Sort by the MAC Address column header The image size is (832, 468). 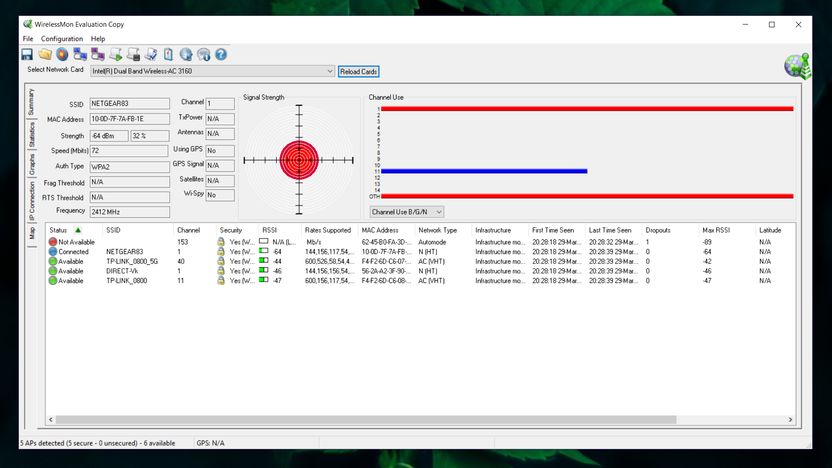(x=380, y=230)
